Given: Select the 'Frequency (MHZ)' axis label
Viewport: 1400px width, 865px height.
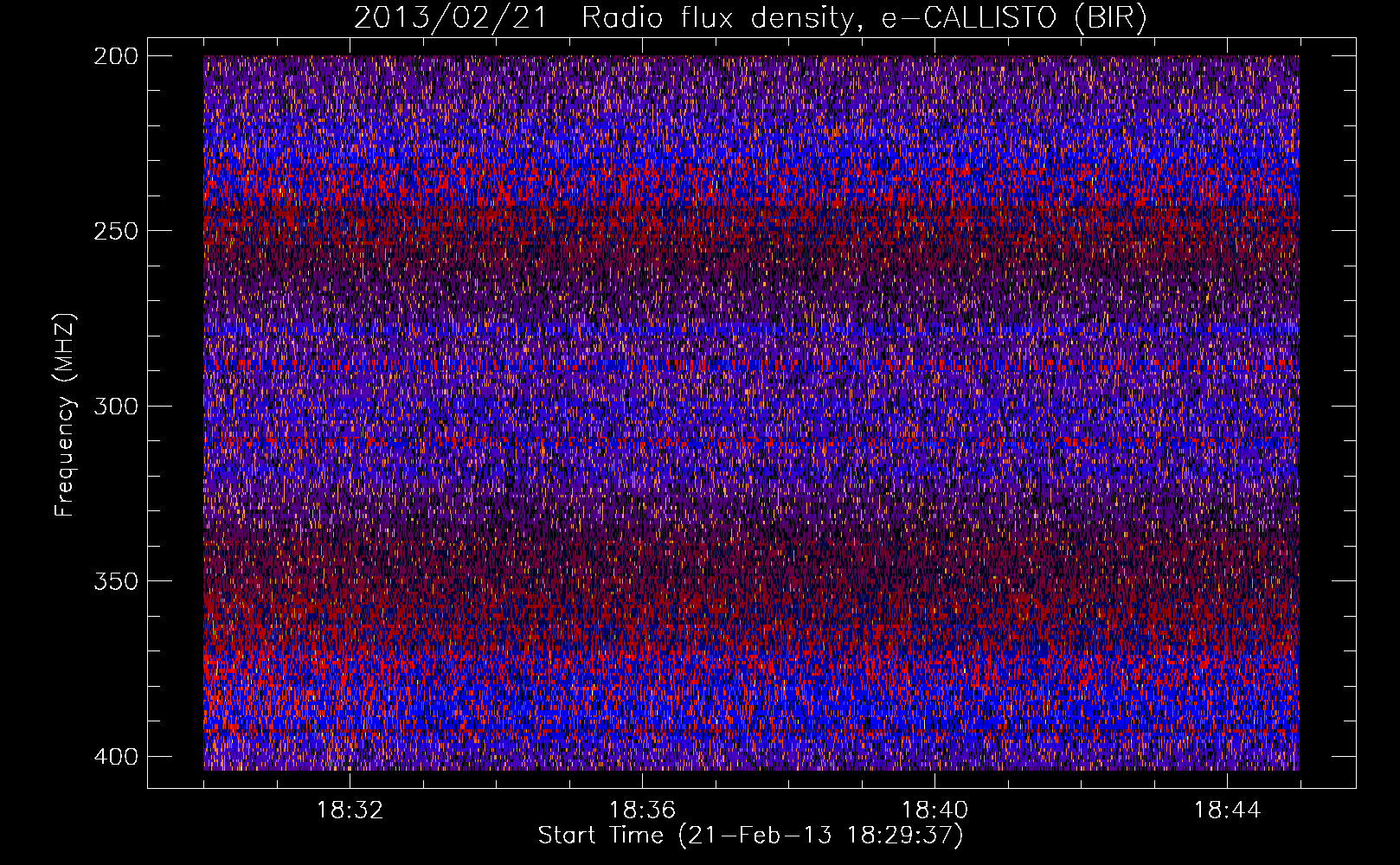Looking at the screenshot, I should 65,415.
